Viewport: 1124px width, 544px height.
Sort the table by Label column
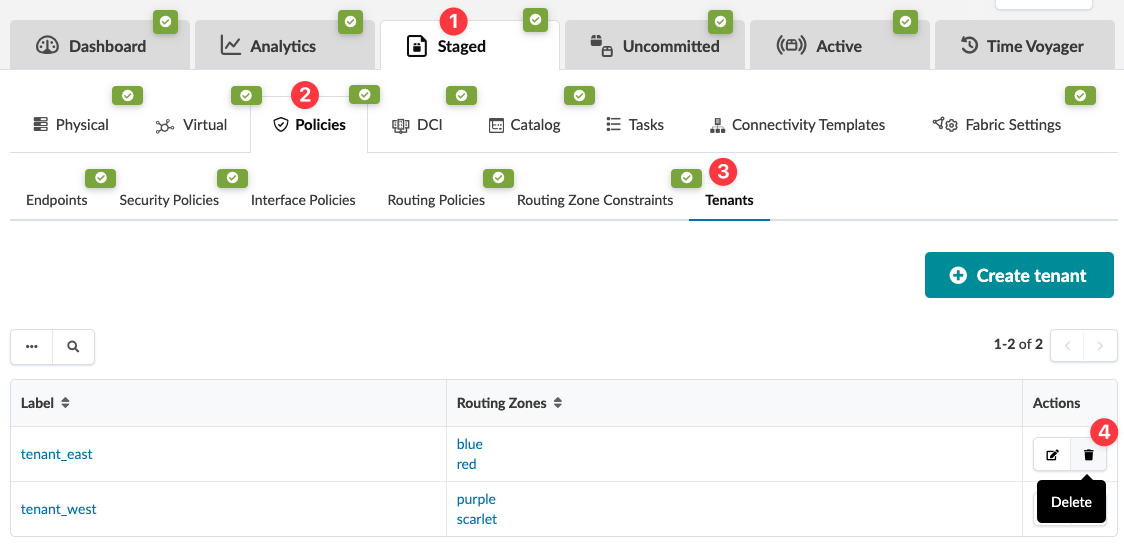click(66, 403)
